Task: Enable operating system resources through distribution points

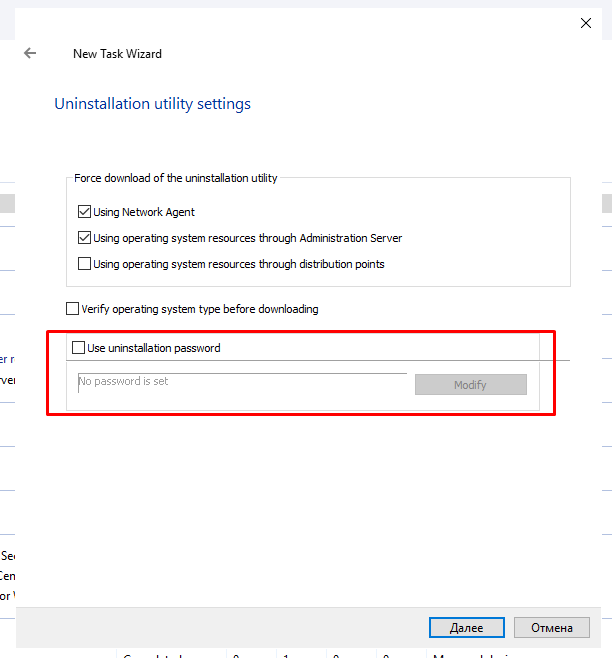Action: (x=84, y=264)
